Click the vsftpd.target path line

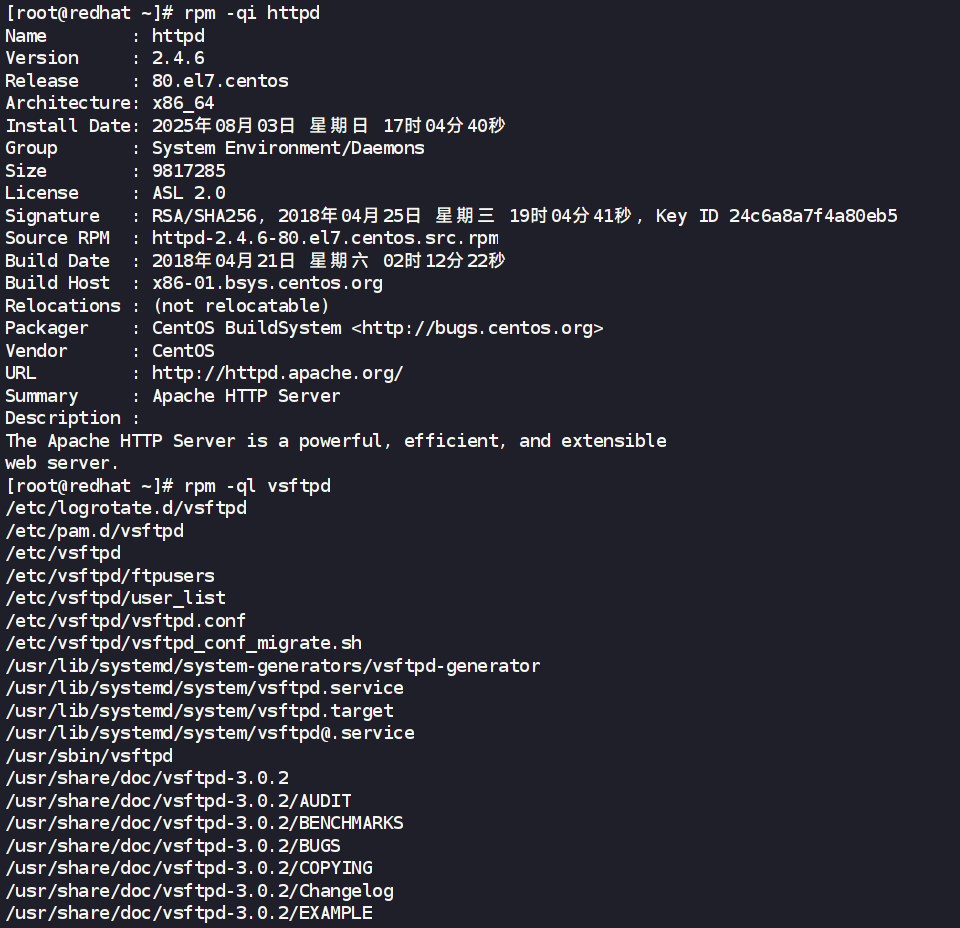pyautogui.click(x=200, y=711)
